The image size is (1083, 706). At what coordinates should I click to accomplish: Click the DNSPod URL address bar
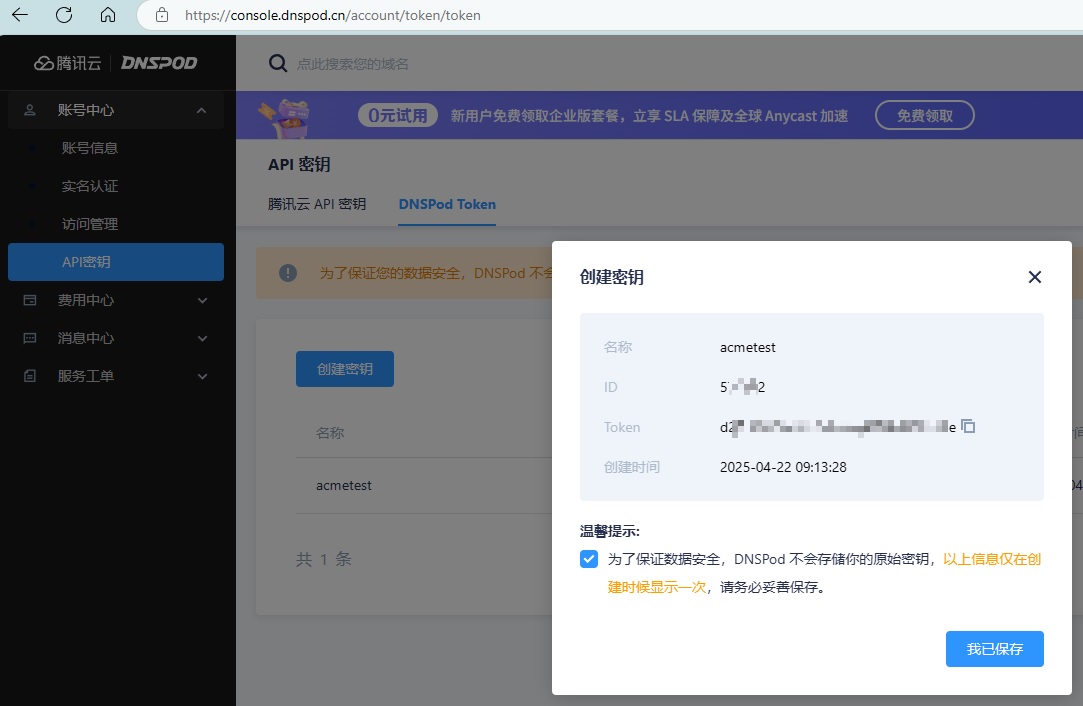333,15
